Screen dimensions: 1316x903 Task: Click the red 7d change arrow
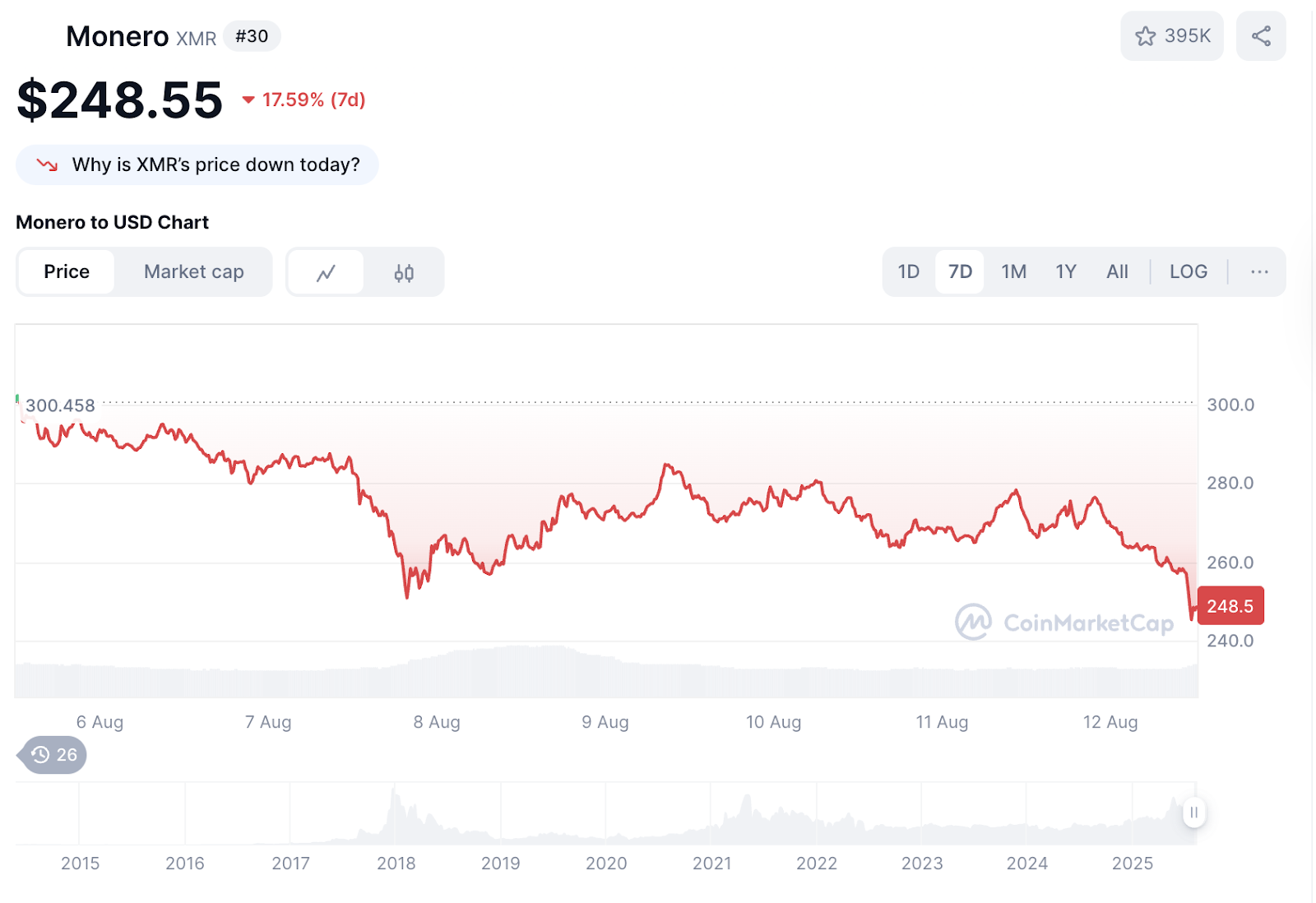248,100
